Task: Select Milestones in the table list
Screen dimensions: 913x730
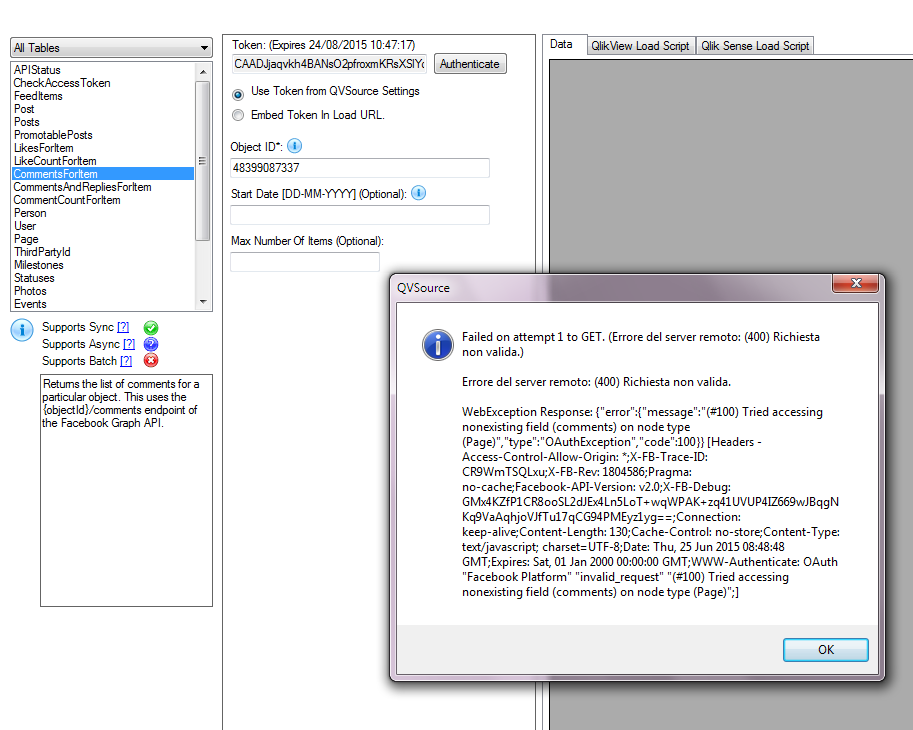Action: coord(103,265)
